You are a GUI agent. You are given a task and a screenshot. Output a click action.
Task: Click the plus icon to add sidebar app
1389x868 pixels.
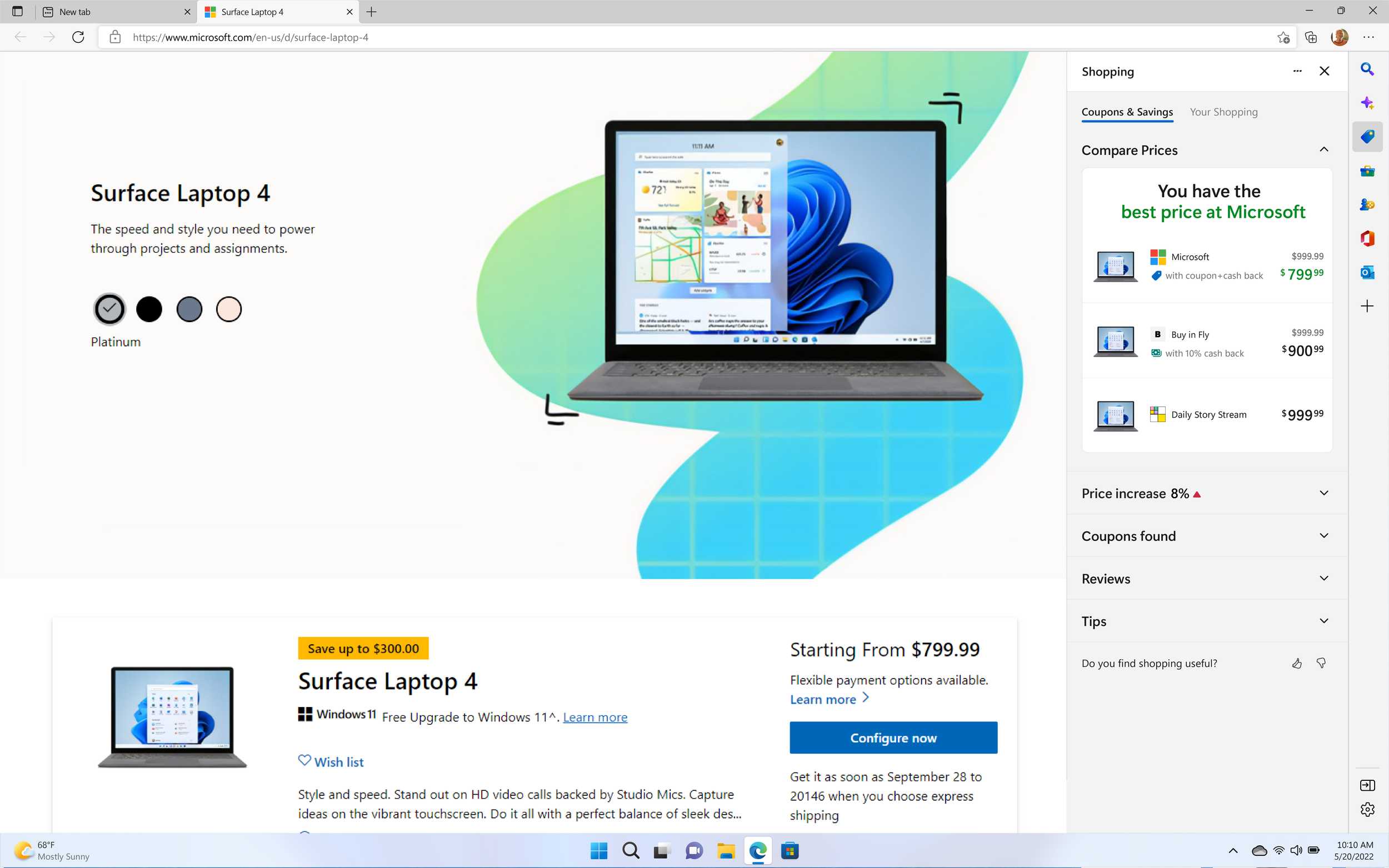(1367, 306)
